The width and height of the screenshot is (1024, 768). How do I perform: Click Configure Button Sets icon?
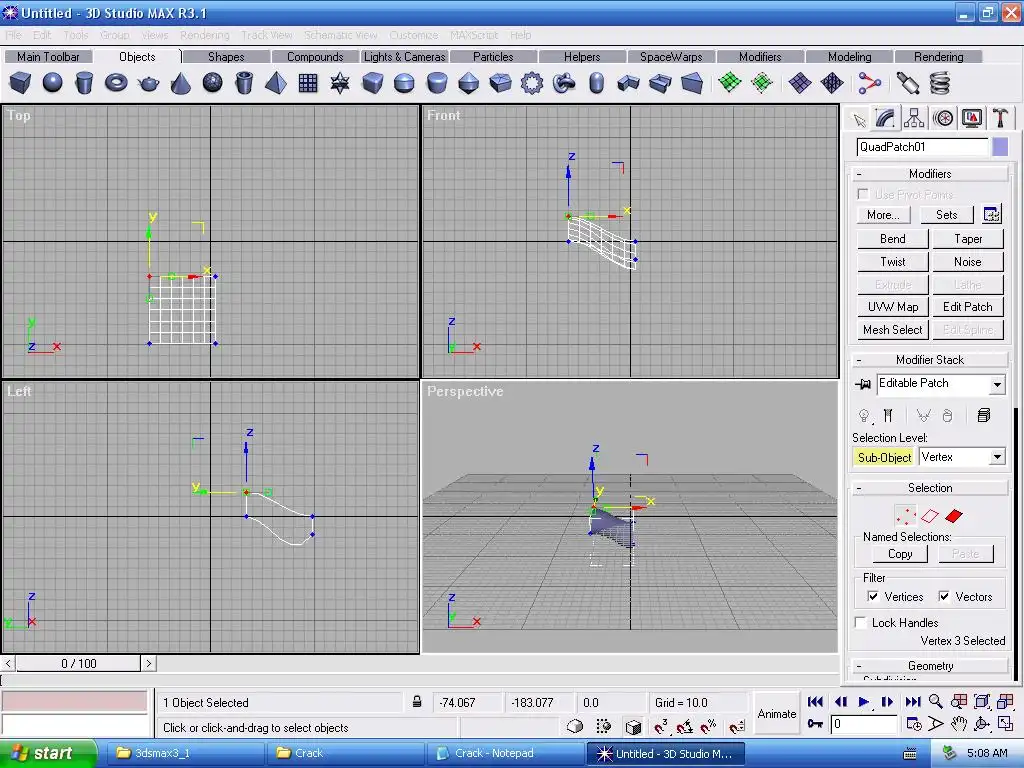[991, 214]
